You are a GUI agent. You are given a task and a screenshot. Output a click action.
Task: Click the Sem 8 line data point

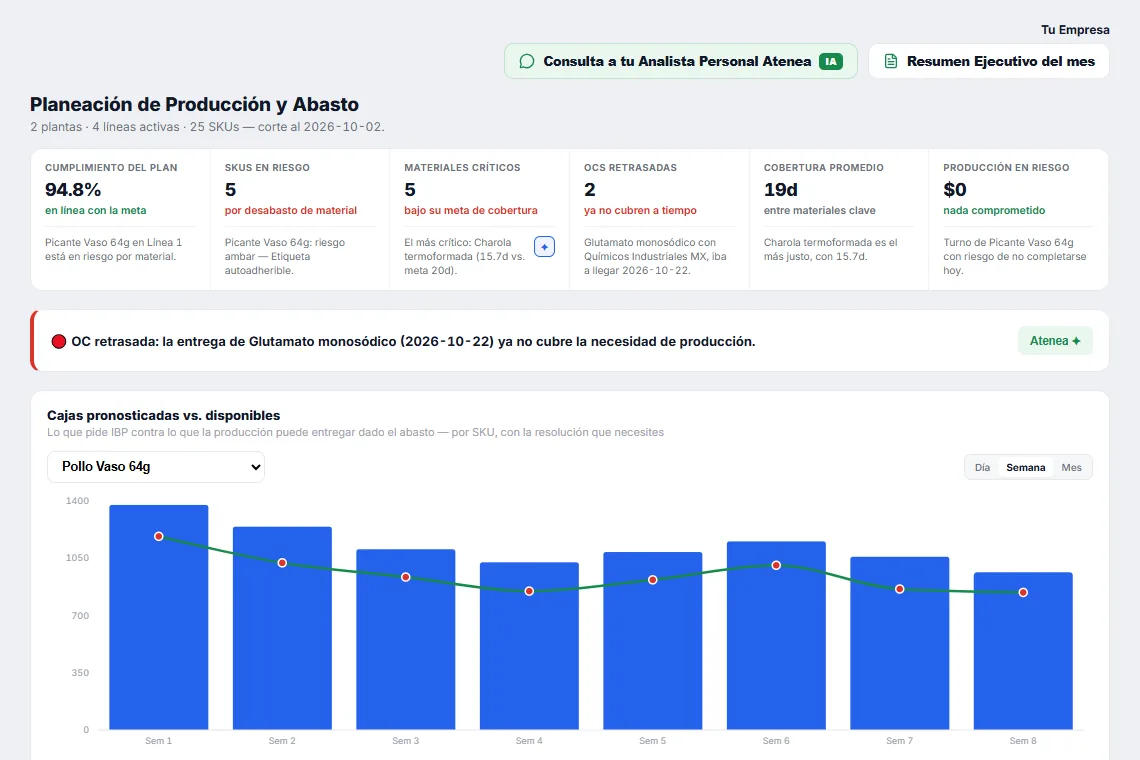coord(1023,593)
